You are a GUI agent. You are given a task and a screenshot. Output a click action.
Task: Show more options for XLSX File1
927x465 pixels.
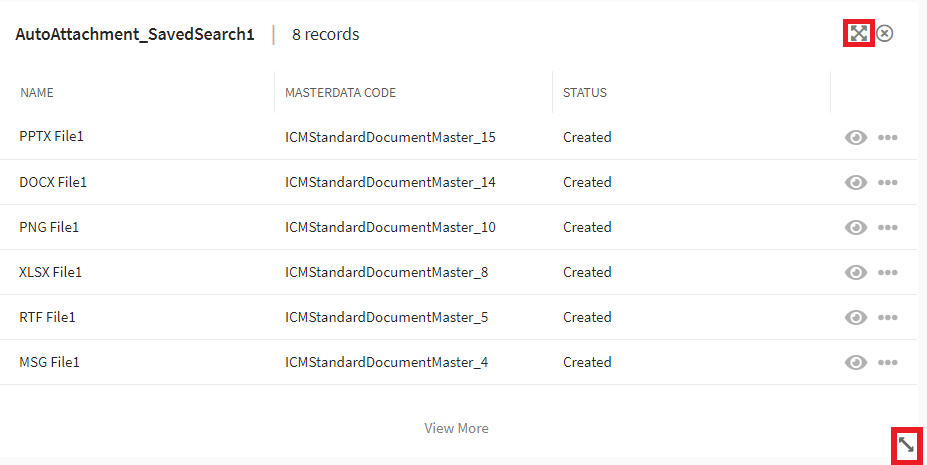pos(887,272)
